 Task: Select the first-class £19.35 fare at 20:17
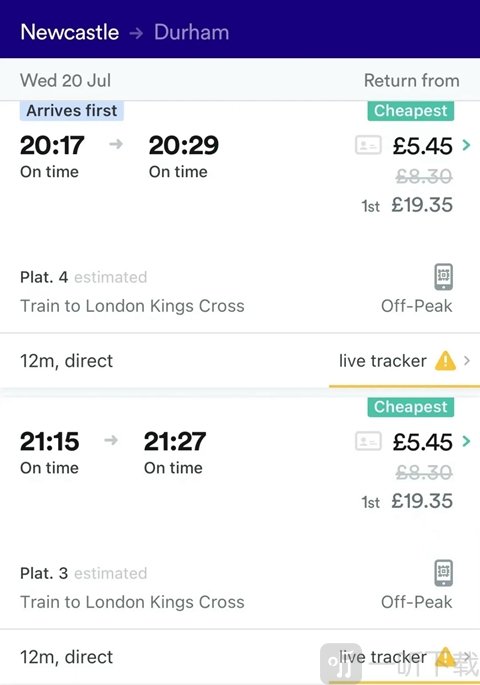point(407,205)
